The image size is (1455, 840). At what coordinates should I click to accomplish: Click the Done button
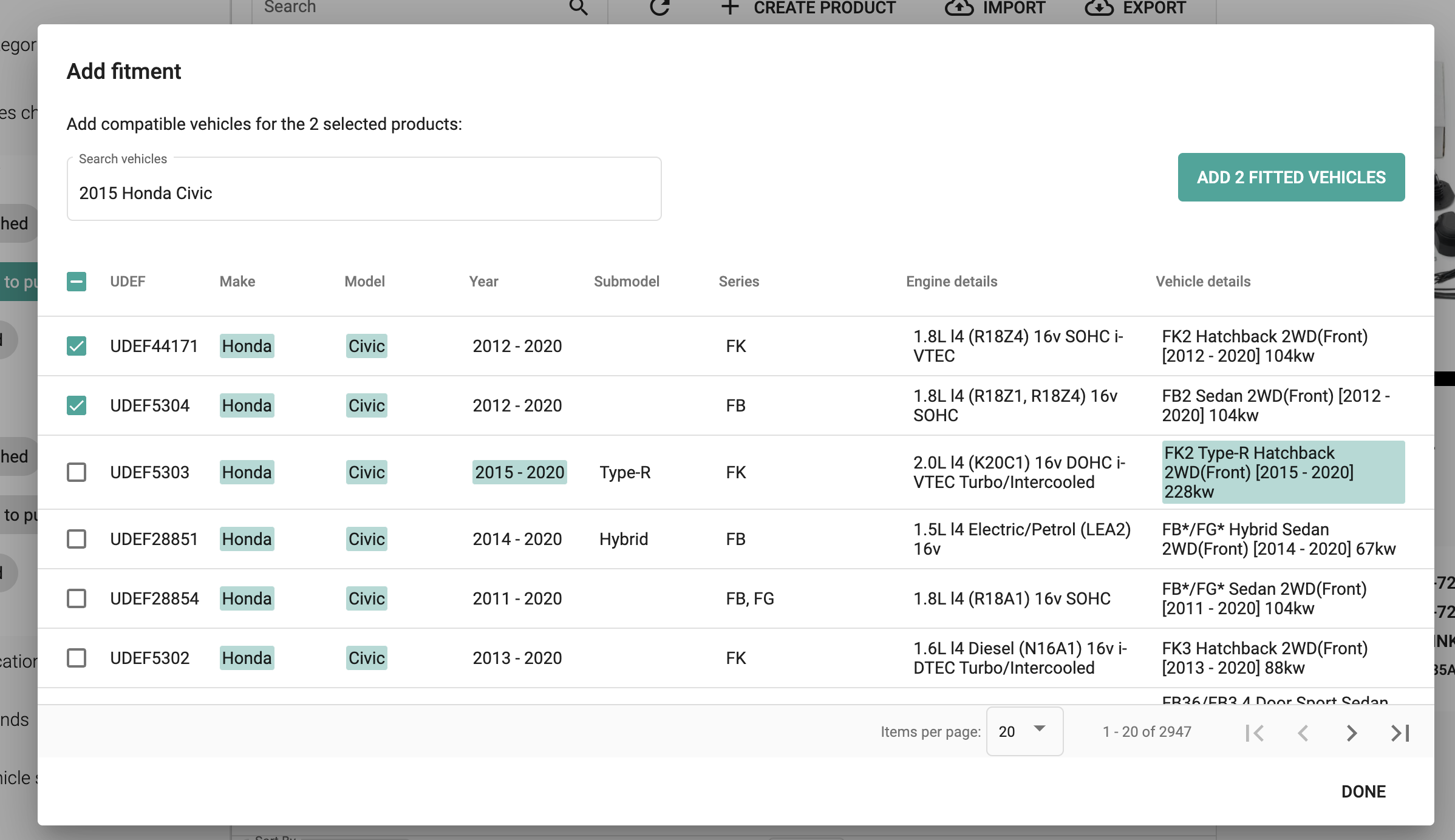pos(1363,791)
